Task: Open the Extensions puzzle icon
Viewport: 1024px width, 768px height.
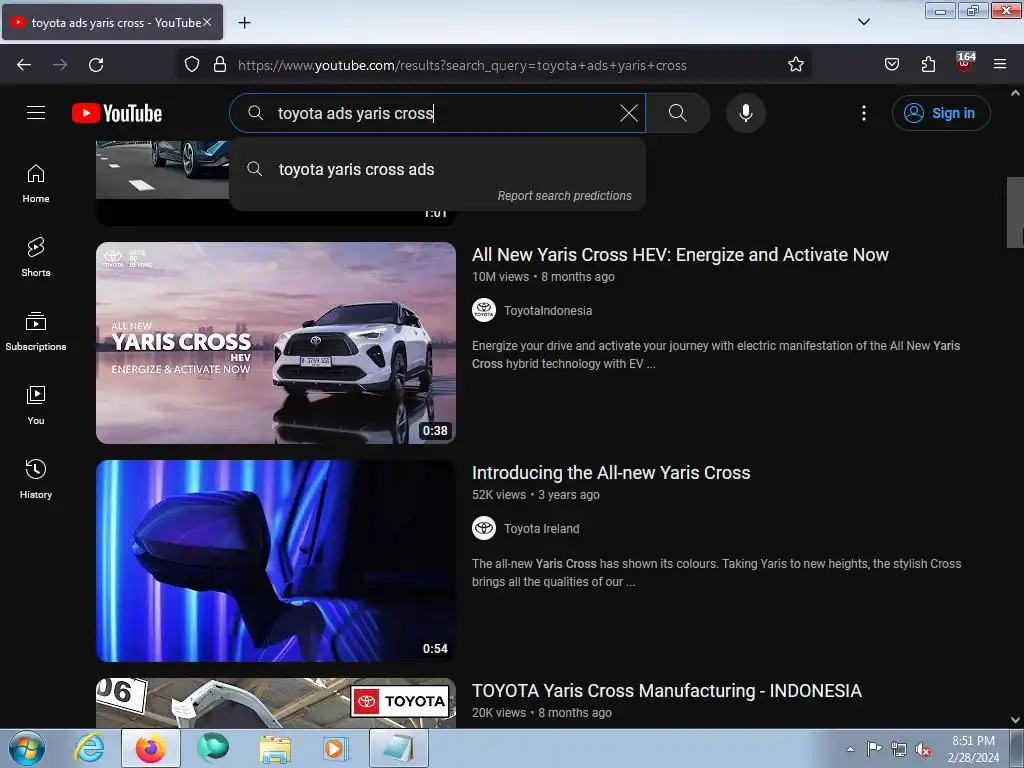Action: 928,65
